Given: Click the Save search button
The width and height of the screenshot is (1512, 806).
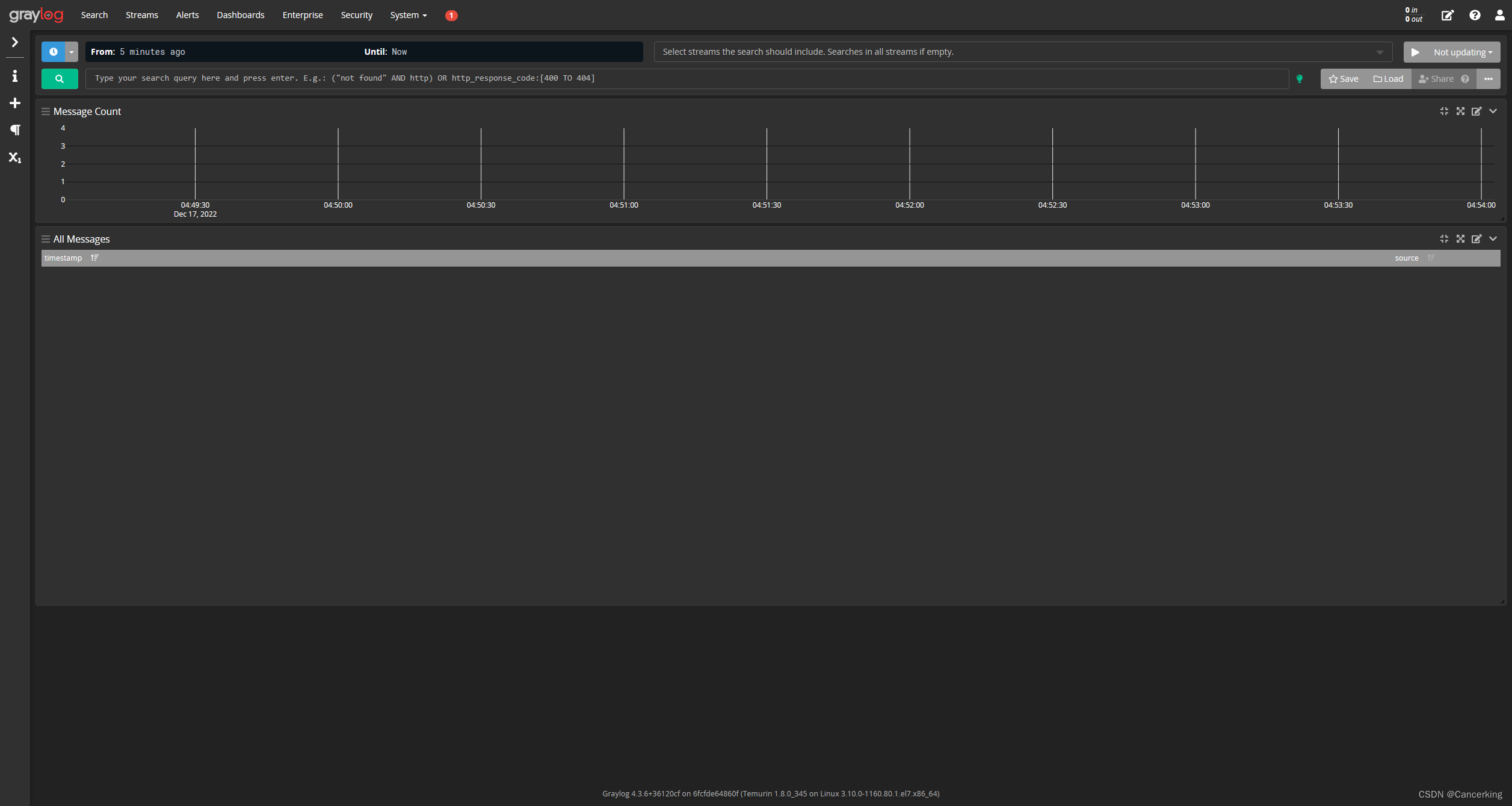Looking at the screenshot, I should pyautogui.click(x=1344, y=79).
